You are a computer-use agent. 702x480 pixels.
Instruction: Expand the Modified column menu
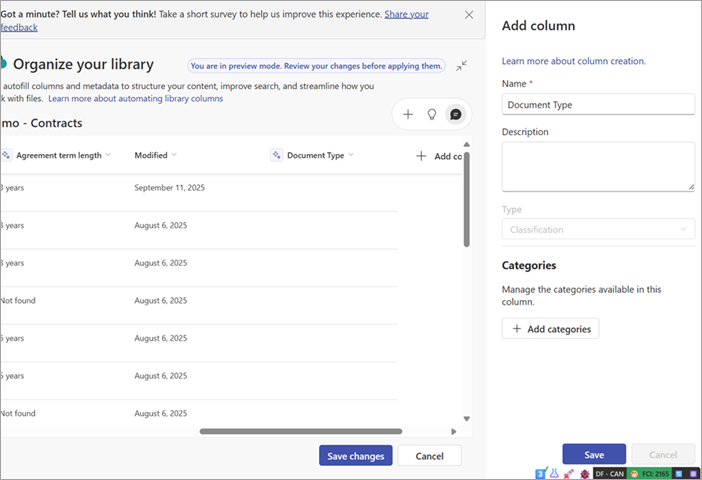click(174, 155)
